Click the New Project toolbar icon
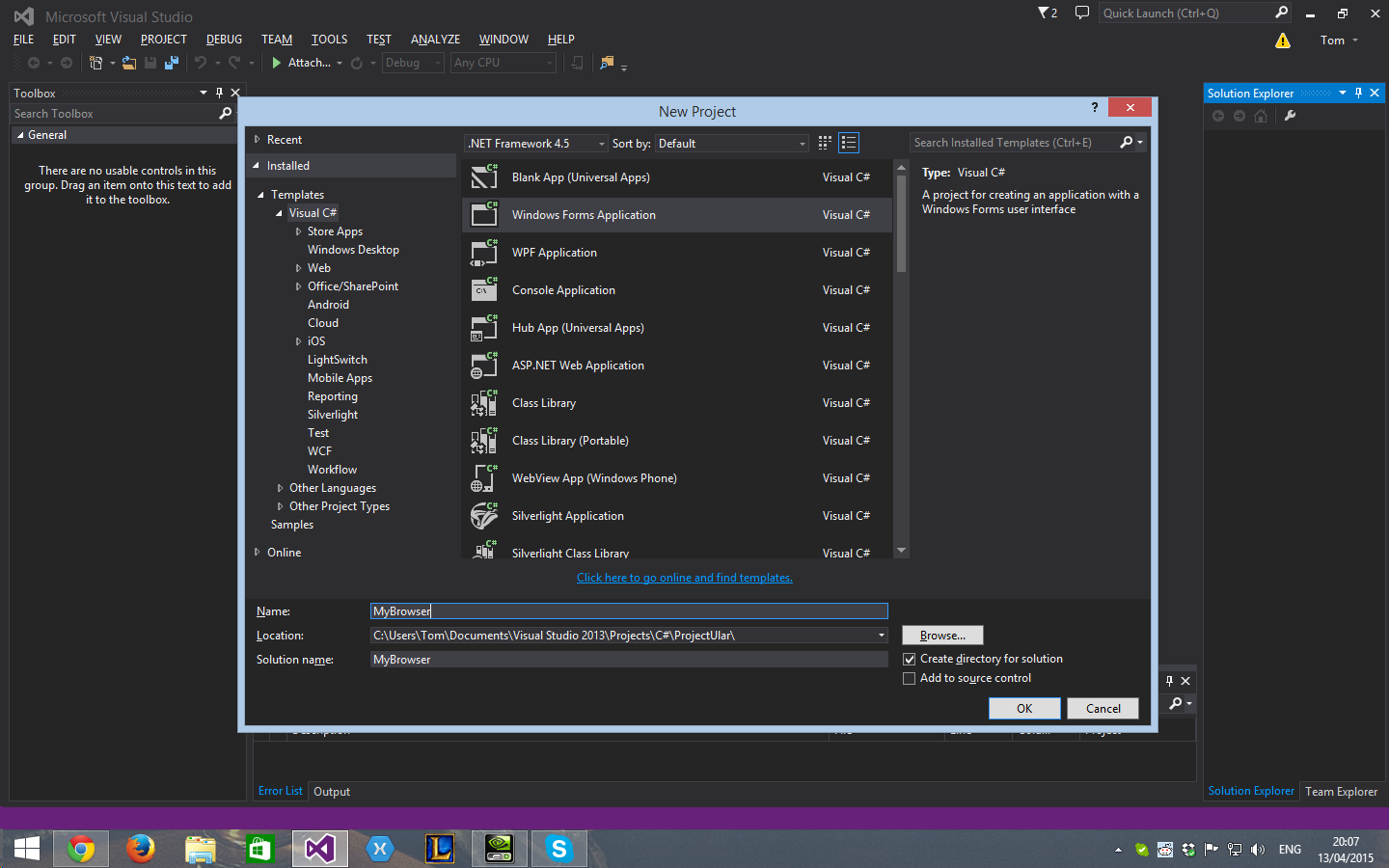1389x868 pixels. point(95,63)
